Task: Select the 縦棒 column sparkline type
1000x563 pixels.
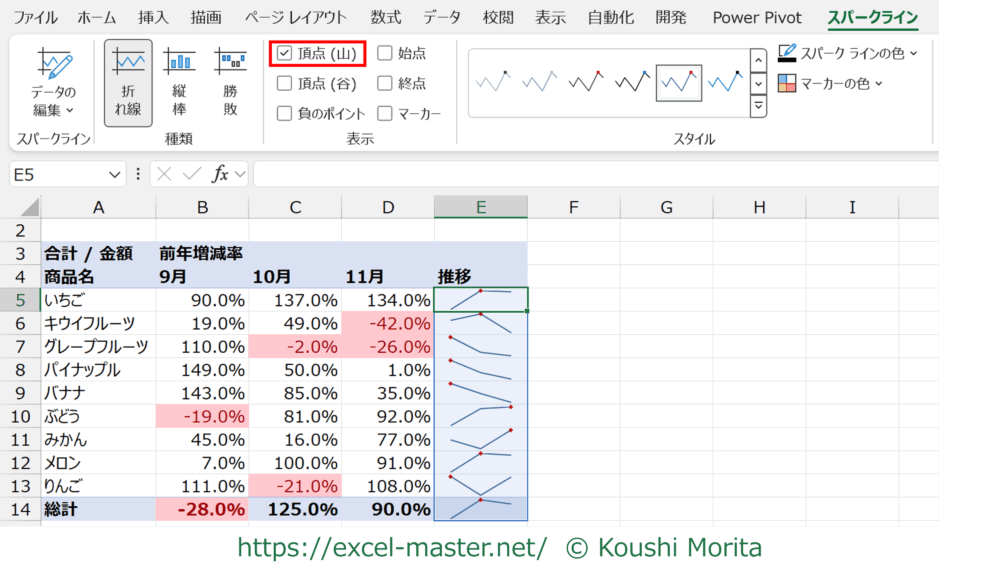Action: tap(180, 83)
